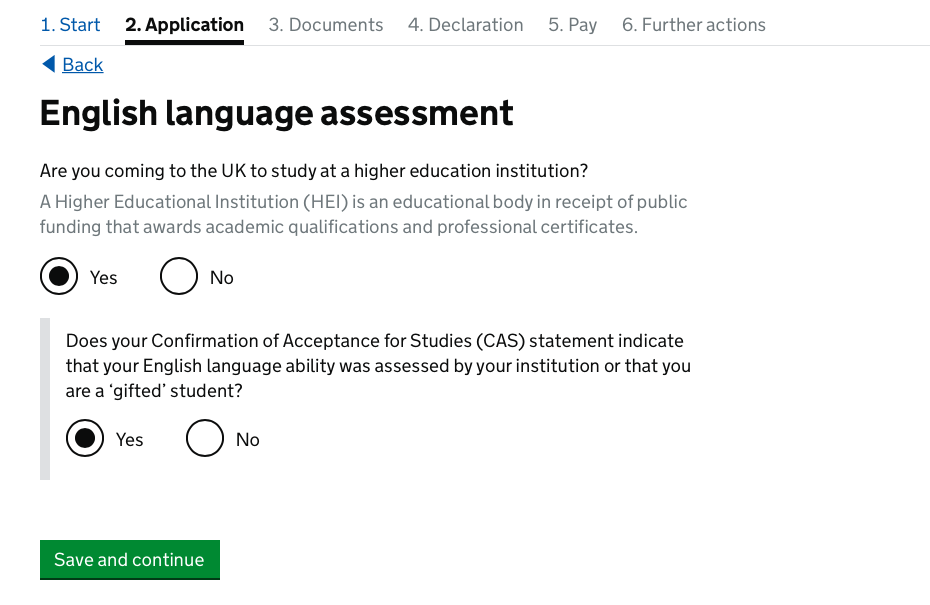Open the 1. Start step

70,25
